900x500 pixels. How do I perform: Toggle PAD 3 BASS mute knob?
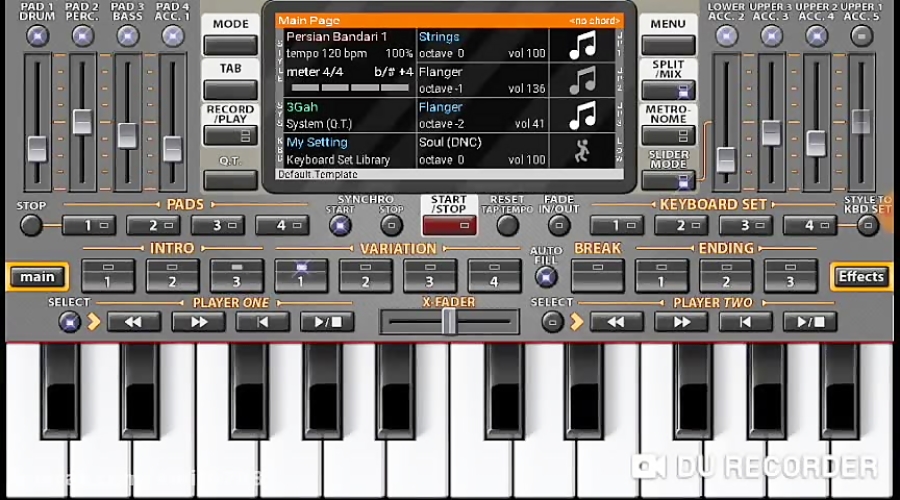[x=127, y=36]
